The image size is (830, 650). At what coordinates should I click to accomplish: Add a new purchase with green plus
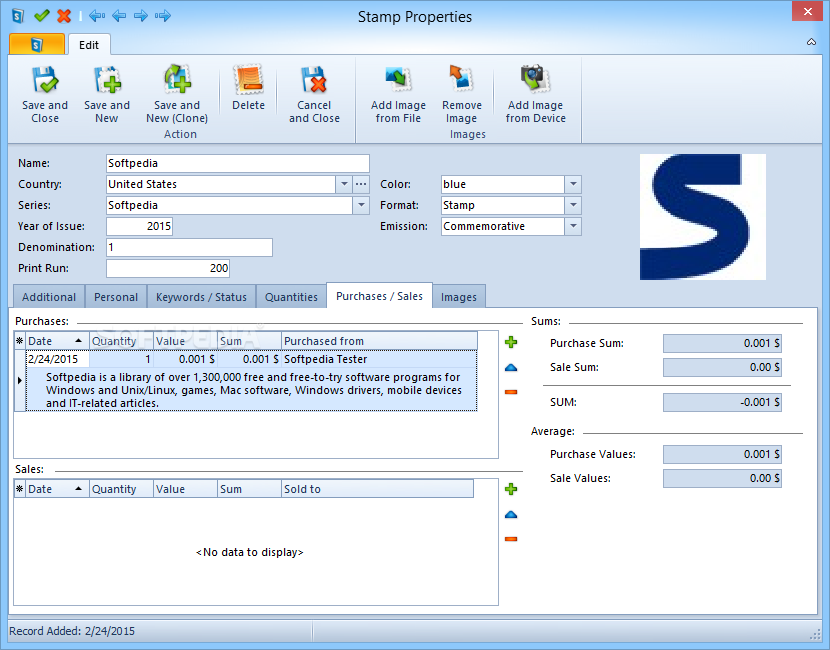click(511, 342)
